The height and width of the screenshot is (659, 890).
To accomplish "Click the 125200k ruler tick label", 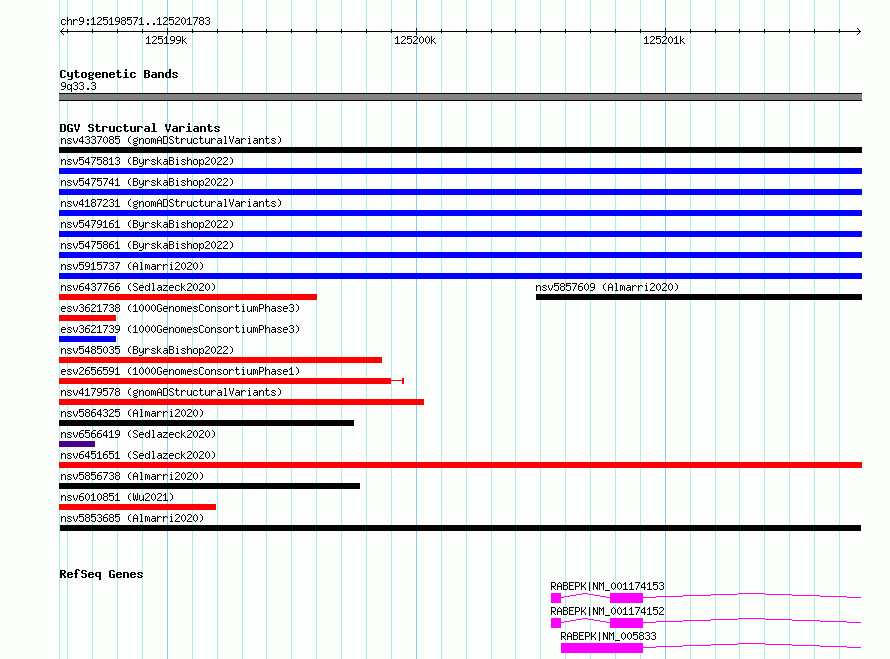I will coord(415,40).
